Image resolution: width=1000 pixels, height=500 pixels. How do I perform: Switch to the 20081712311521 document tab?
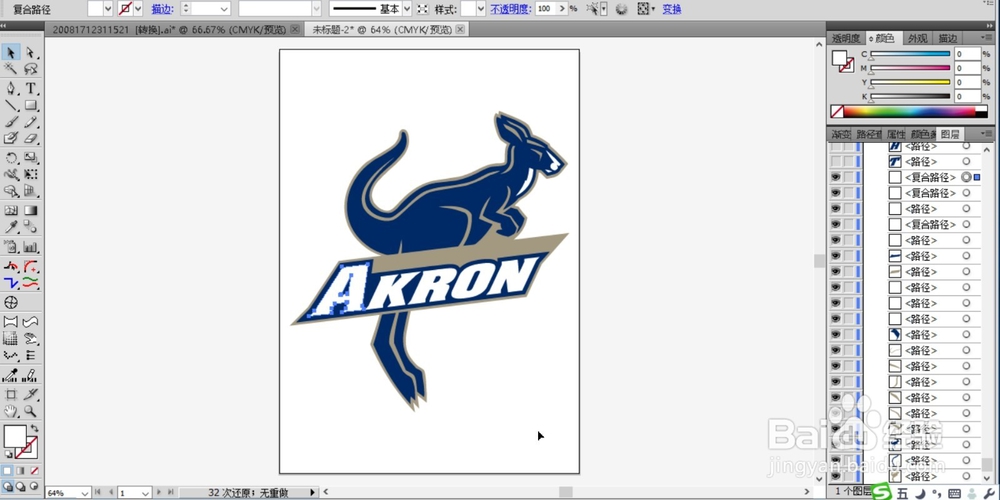click(x=171, y=30)
